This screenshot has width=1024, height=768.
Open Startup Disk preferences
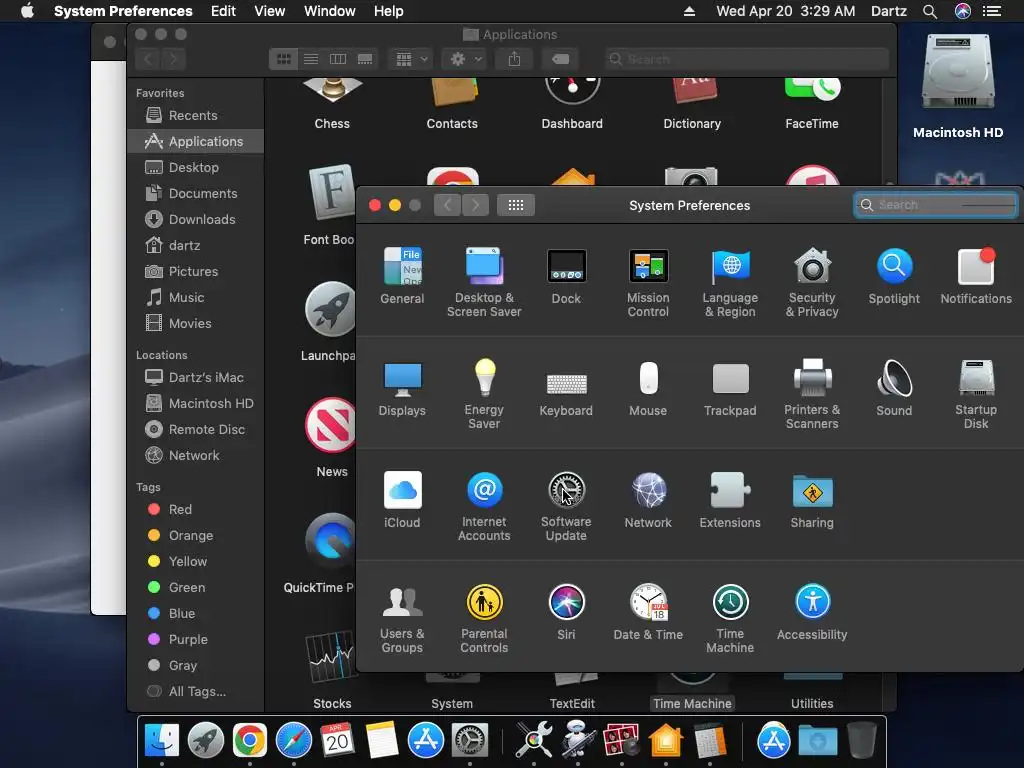coord(976,394)
